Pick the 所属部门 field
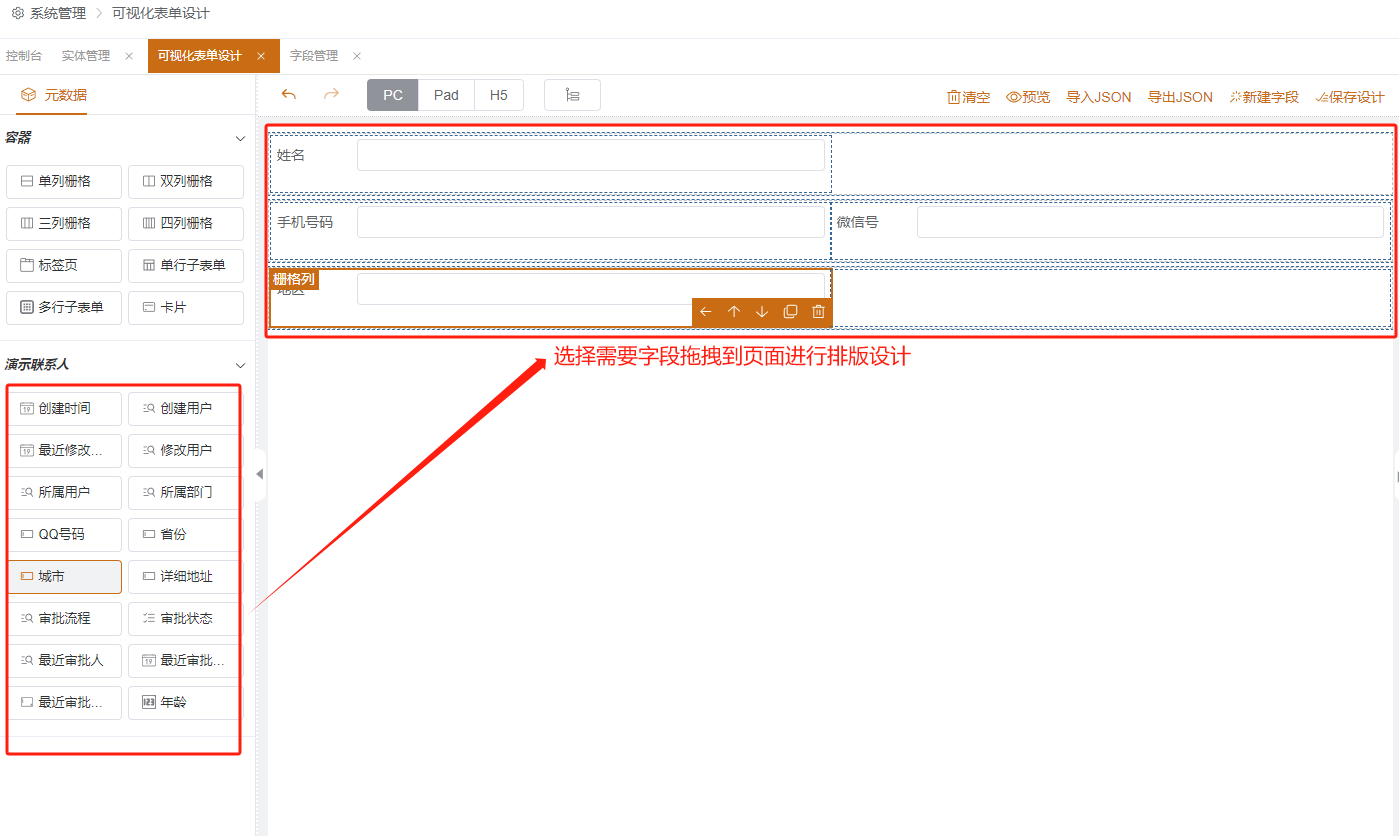 (x=184, y=492)
